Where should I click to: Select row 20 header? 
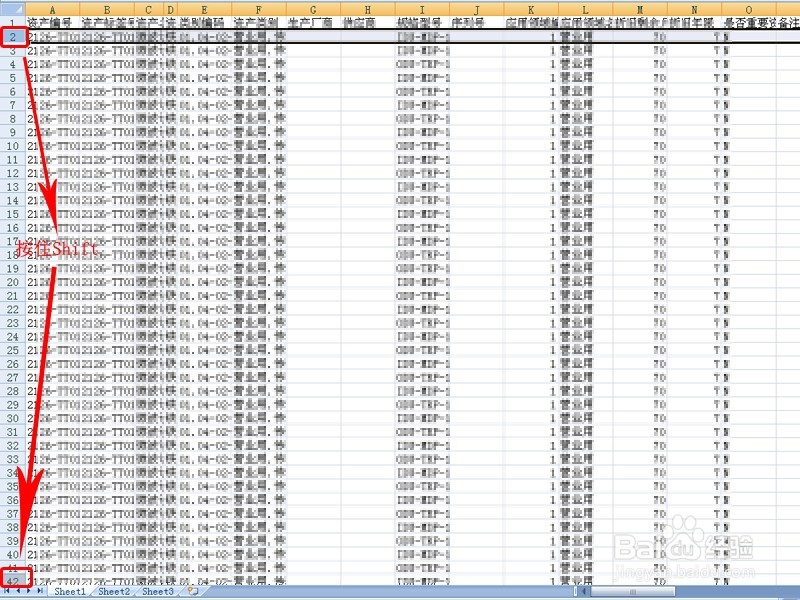click(x=12, y=282)
